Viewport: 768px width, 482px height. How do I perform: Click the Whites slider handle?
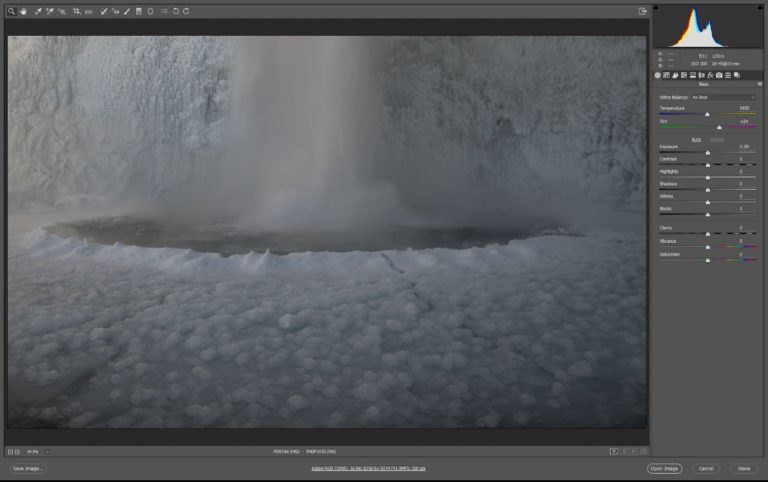pos(708,202)
